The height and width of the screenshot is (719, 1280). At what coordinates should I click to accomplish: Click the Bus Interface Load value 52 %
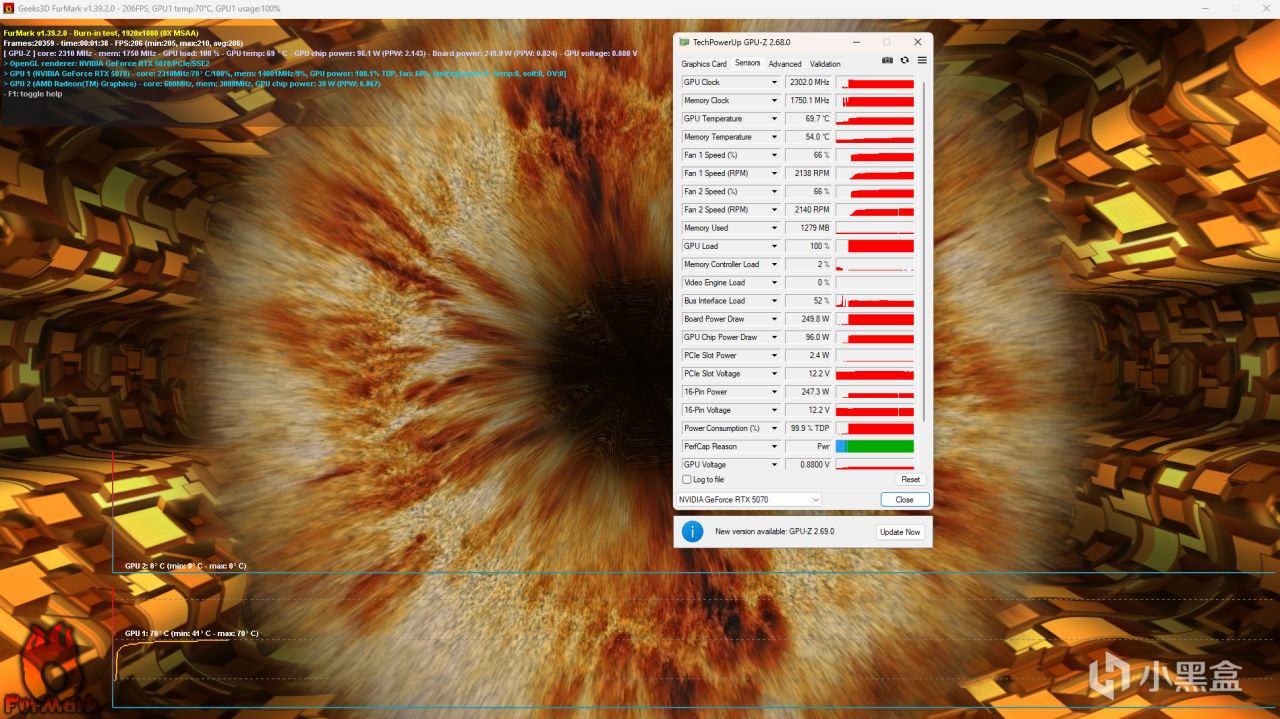pos(808,301)
